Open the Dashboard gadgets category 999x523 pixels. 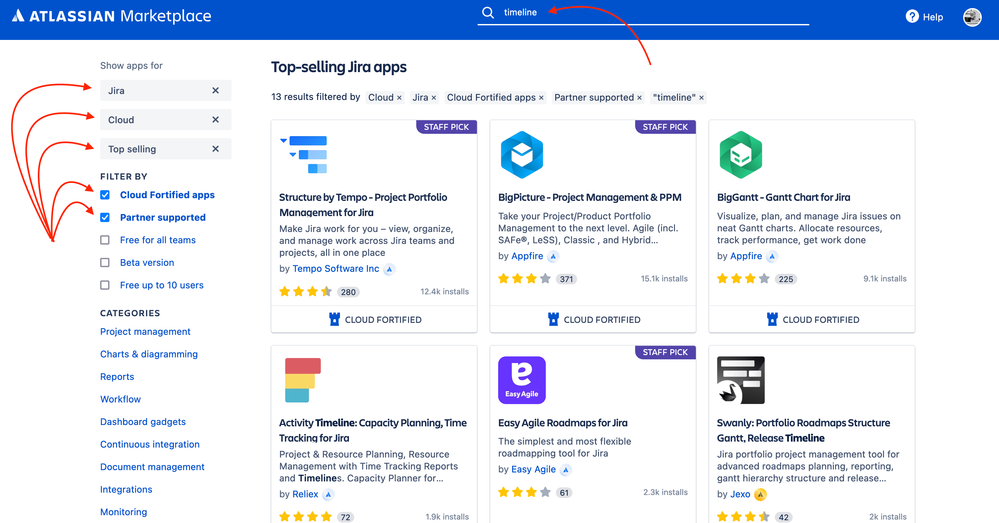[x=143, y=422]
